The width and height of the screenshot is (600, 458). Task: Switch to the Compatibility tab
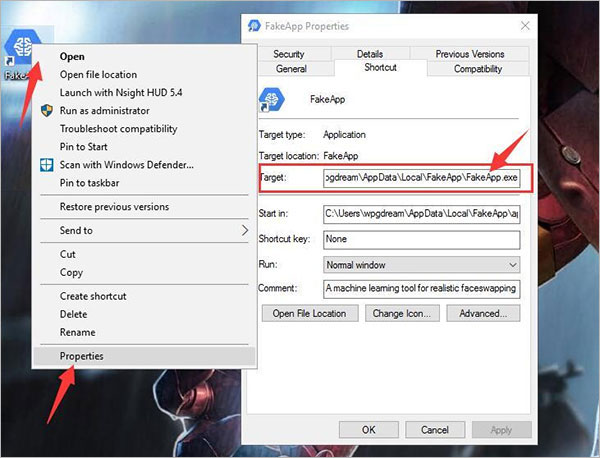coord(478,69)
